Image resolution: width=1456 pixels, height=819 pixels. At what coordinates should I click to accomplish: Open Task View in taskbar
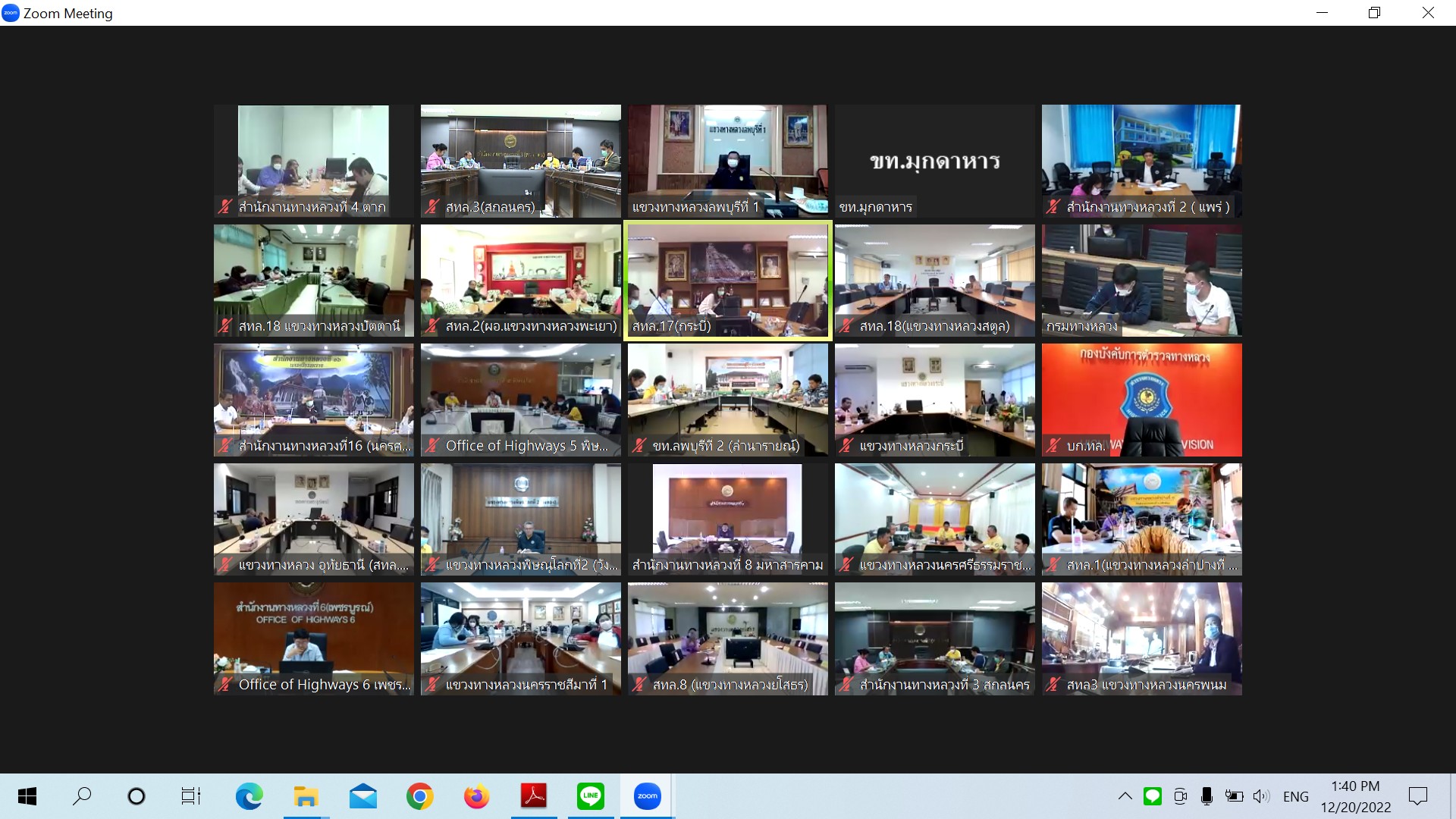point(190,796)
